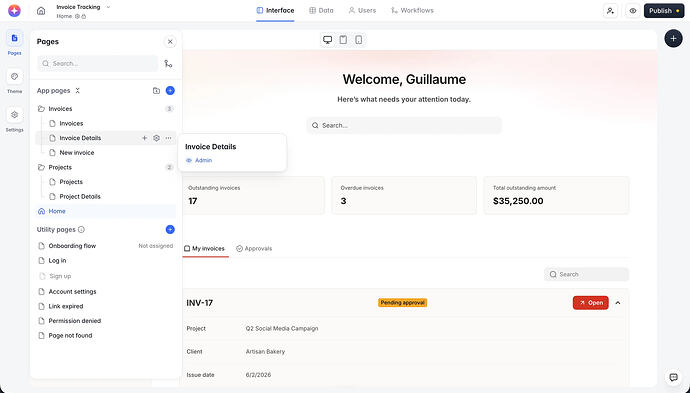Image resolution: width=690 pixels, height=393 pixels.
Task: Toggle preview with the eye icon
Action: (x=633, y=11)
